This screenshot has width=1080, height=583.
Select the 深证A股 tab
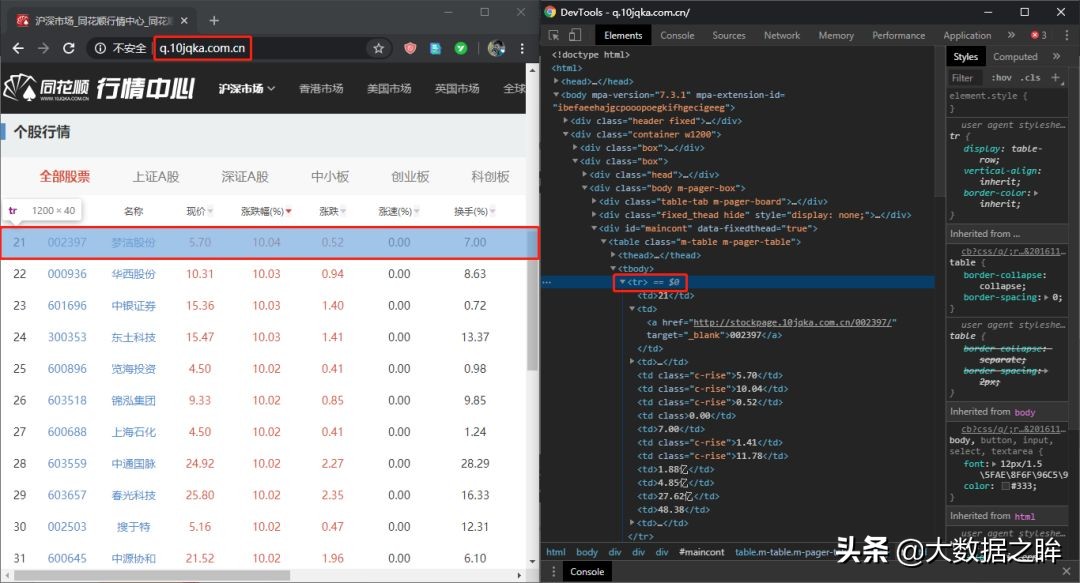point(245,177)
